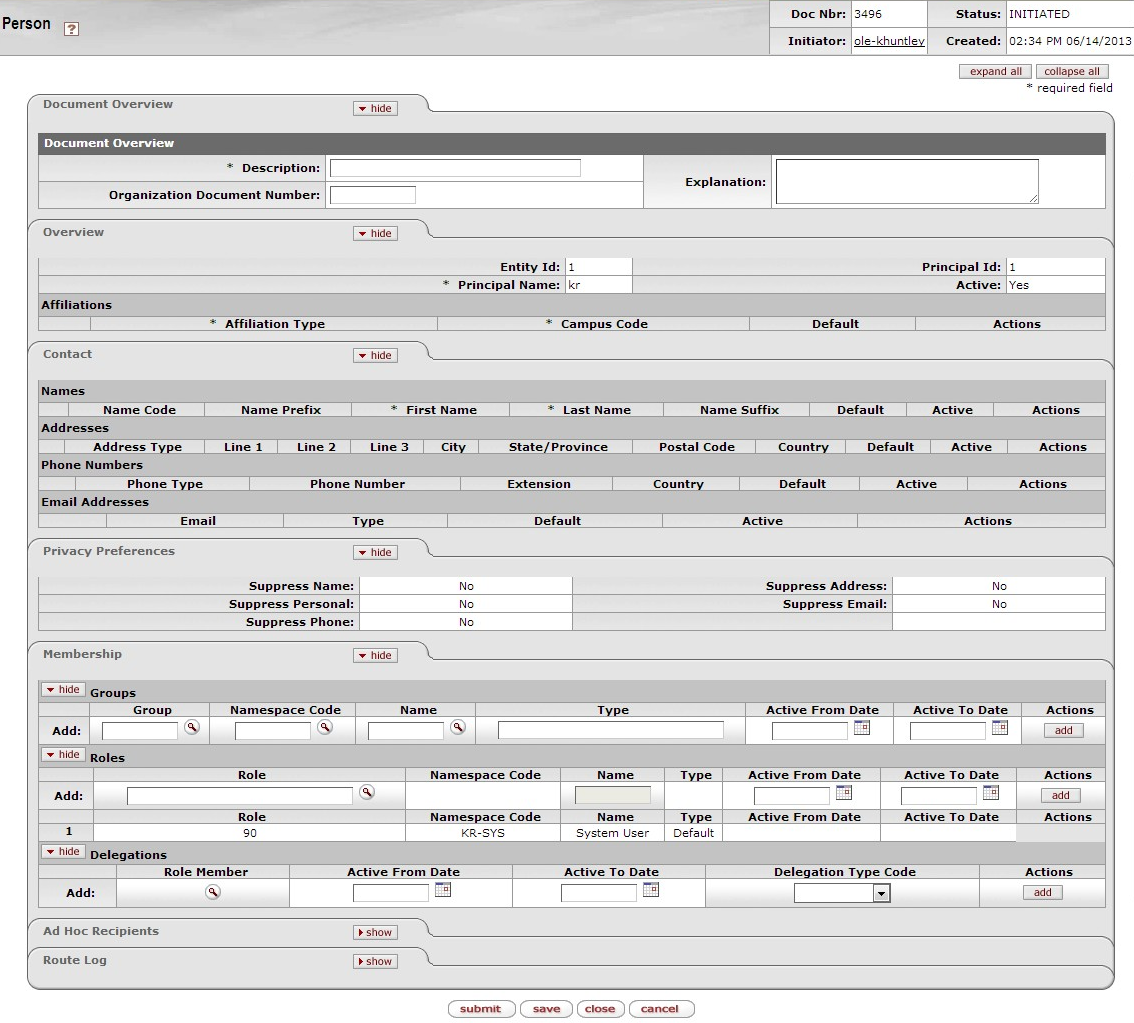Screen dimensions: 1134x1023
Task: Open calendar for Groups Active From Date
Action: tap(861, 728)
